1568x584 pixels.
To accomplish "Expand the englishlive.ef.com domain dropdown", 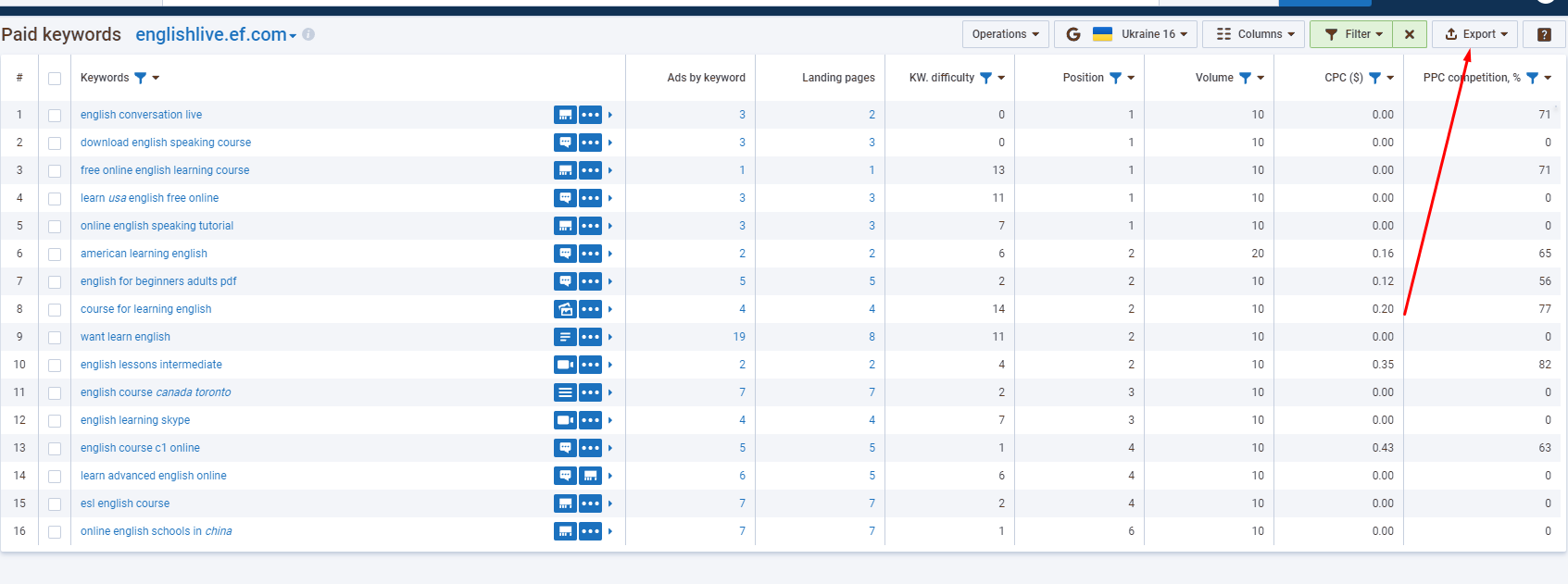I will 293,36.
